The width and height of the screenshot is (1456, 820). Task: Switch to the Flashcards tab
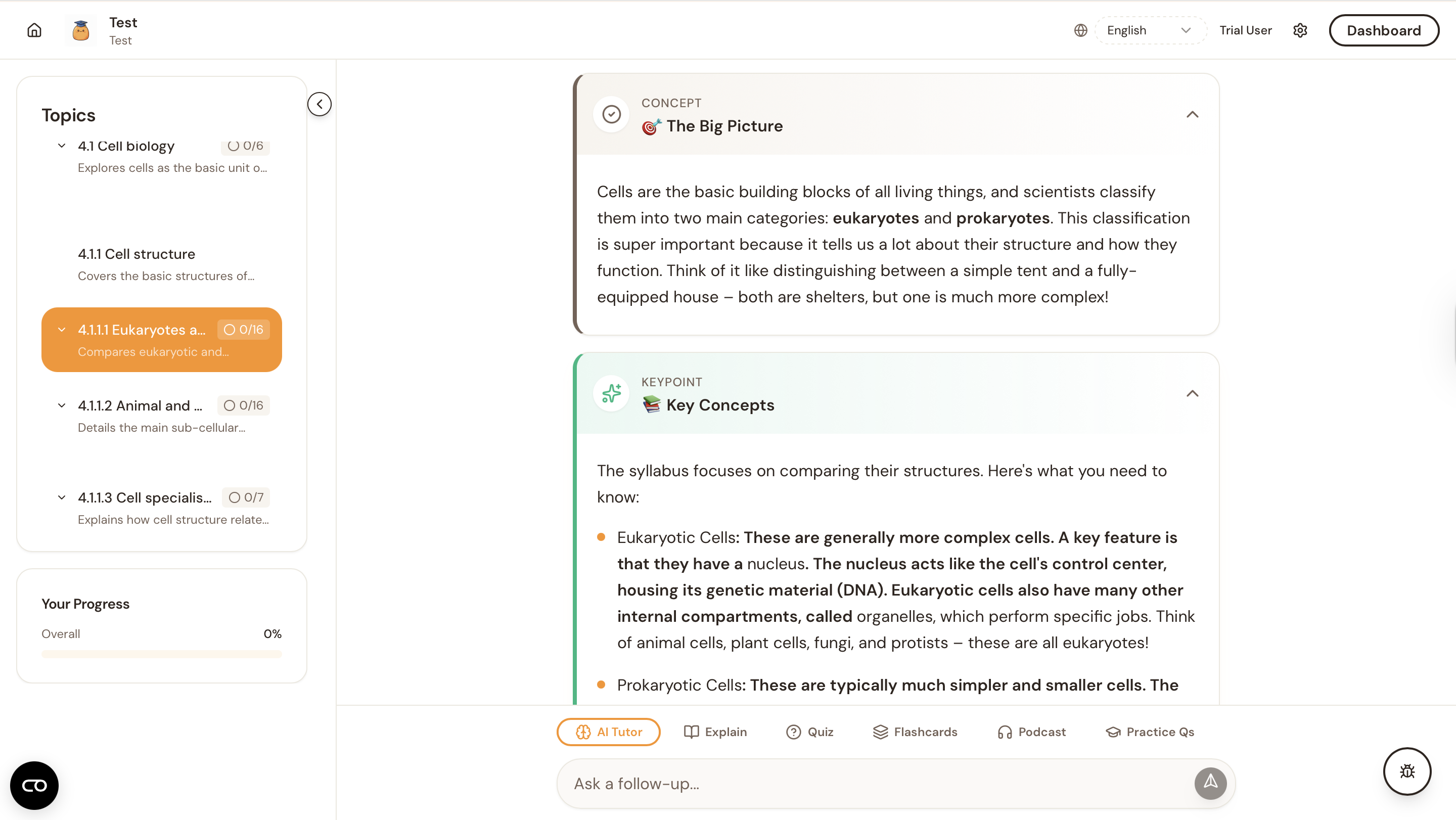pyautogui.click(x=915, y=732)
